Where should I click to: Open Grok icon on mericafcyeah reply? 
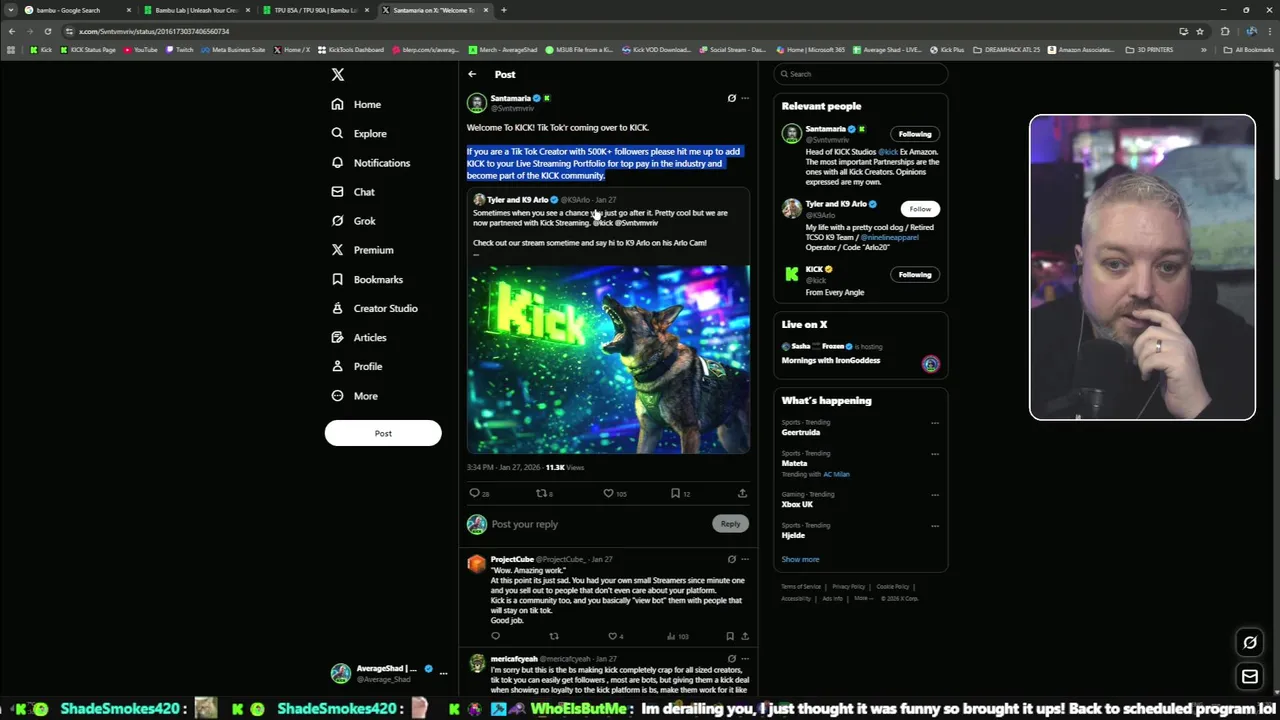point(731,659)
